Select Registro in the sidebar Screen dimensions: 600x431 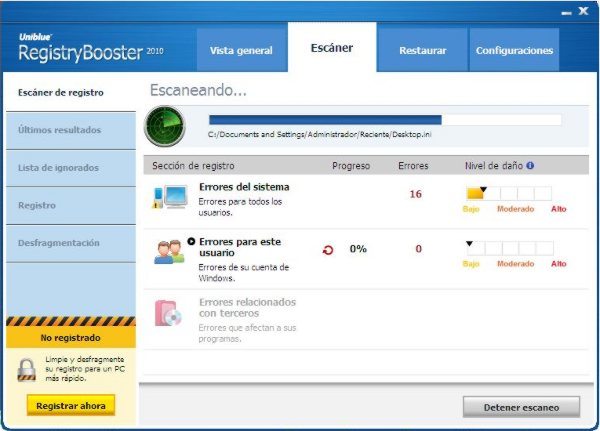(71, 206)
